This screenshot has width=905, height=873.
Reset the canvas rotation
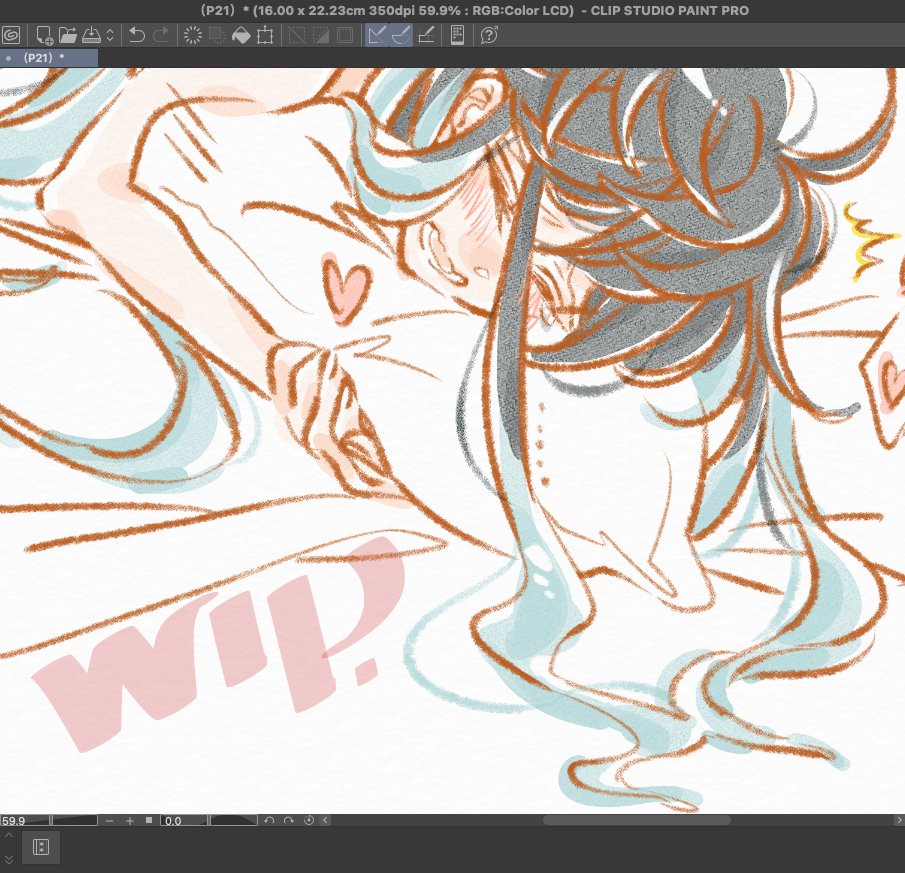309,820
